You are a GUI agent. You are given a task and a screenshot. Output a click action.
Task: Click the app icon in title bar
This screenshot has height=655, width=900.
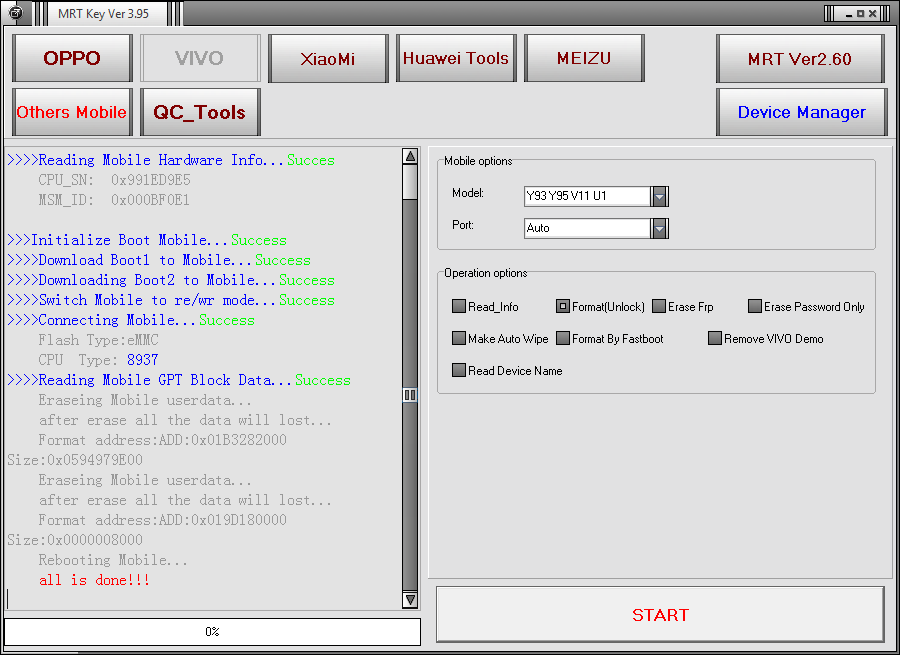[x=15, y=13]
